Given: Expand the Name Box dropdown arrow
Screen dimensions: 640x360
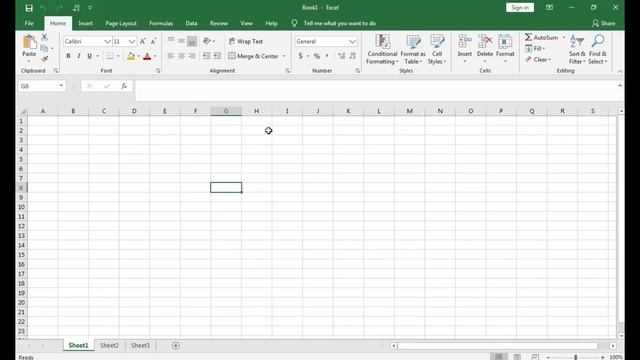Looking at the screenshot, I should (61, 86).
